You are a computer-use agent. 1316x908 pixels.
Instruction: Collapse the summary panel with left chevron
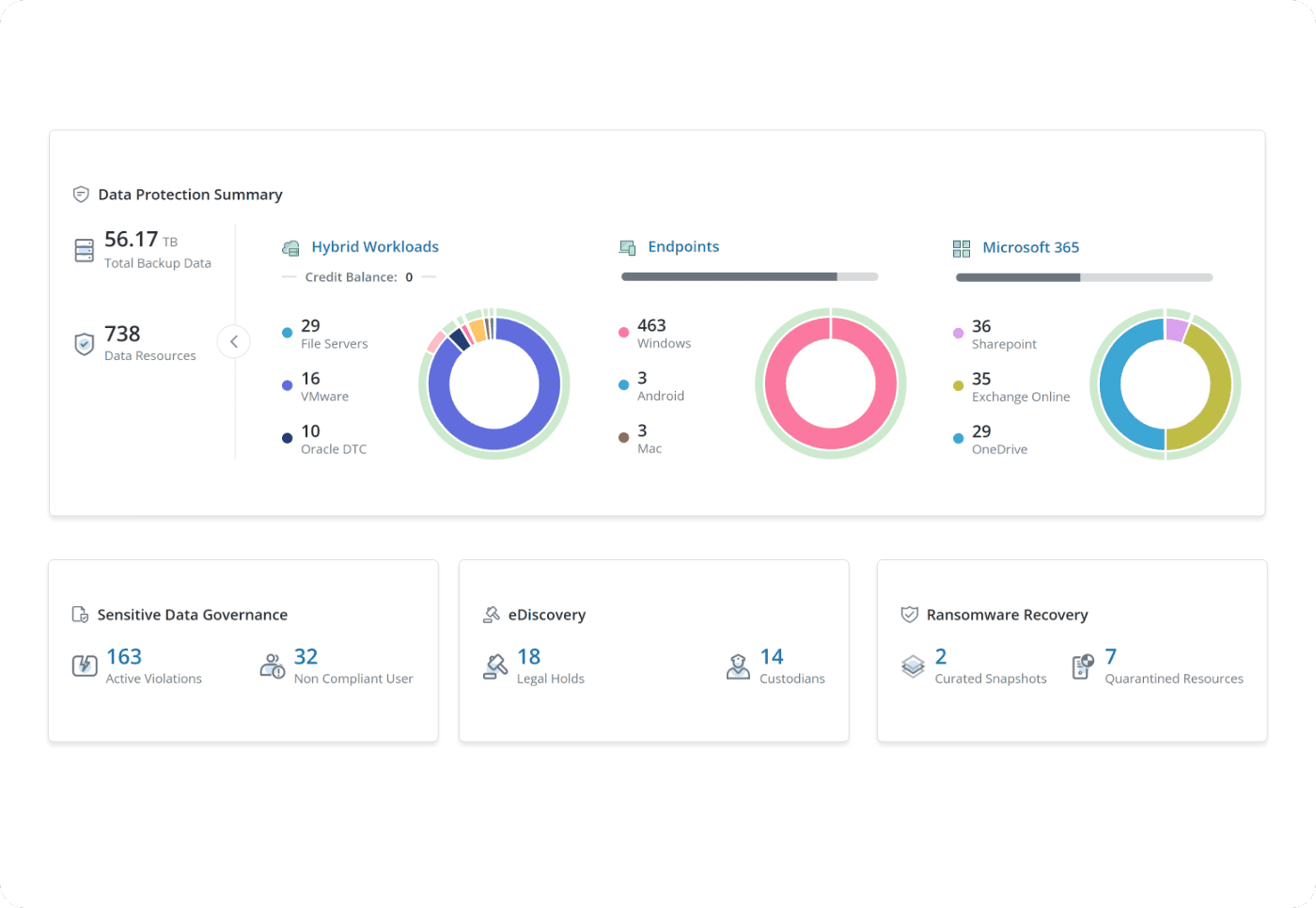click(234, 341)
